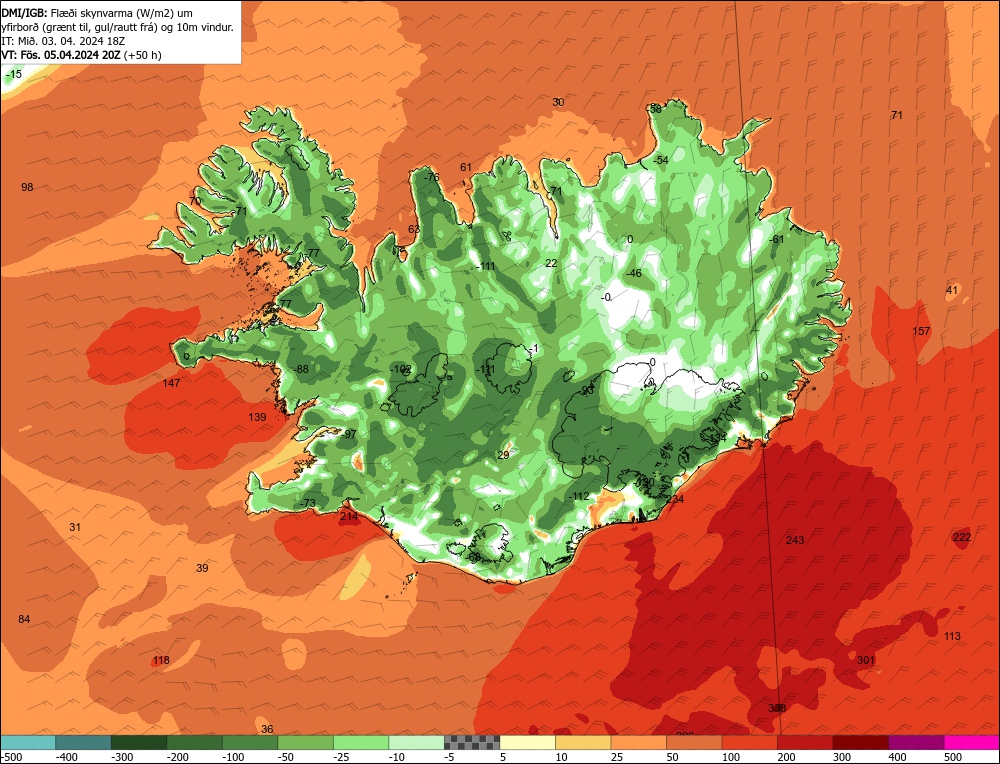Click the '84' value on the map
Screen dimensions: 1000x764
[x=24, y=619]
